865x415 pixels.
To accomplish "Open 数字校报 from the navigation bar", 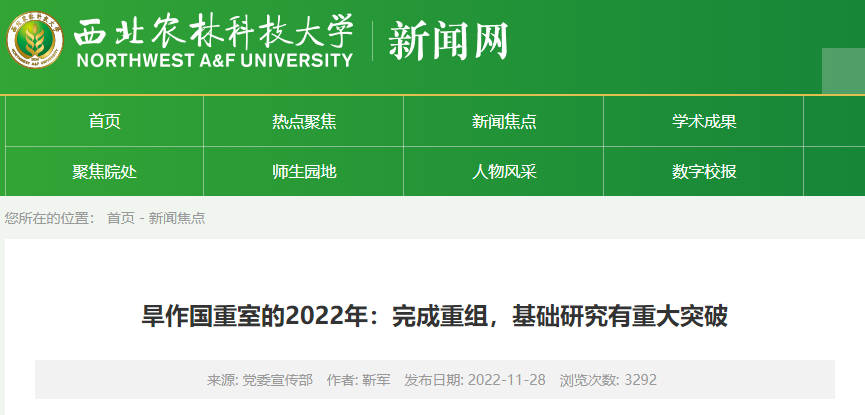I will [x=704, y=172].
